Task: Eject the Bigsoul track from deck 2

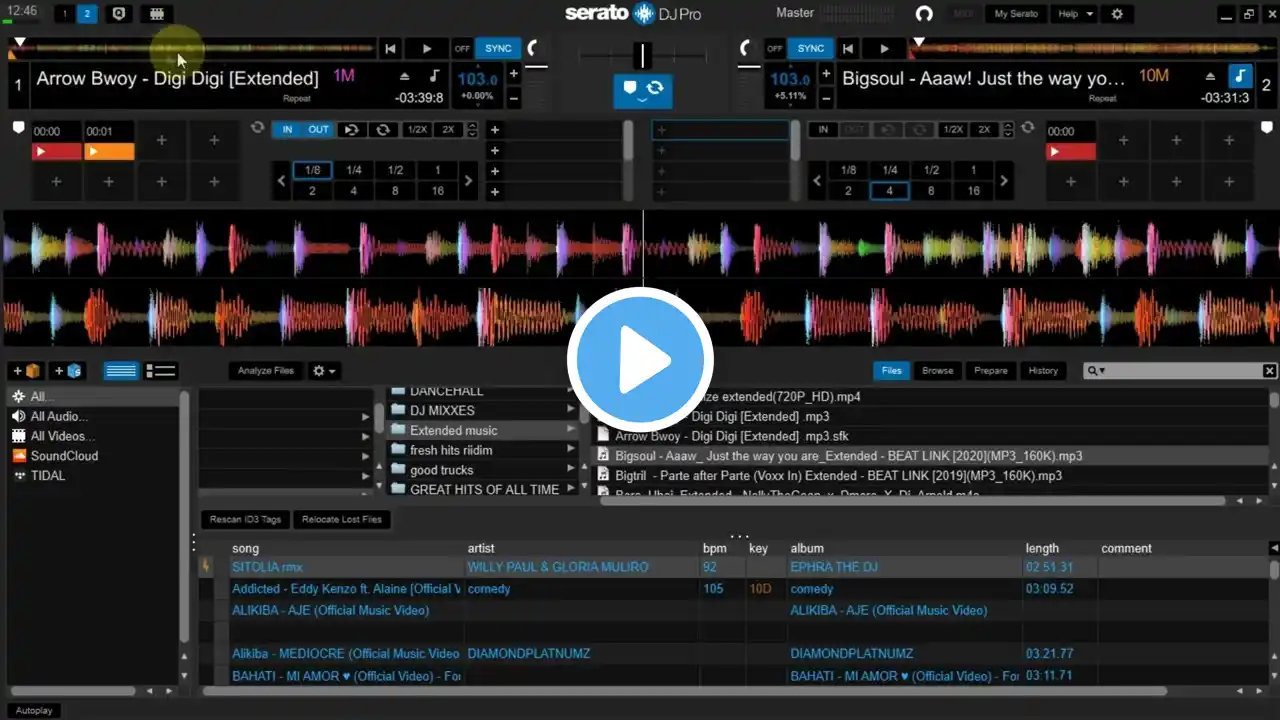Action: (1211, 77)
